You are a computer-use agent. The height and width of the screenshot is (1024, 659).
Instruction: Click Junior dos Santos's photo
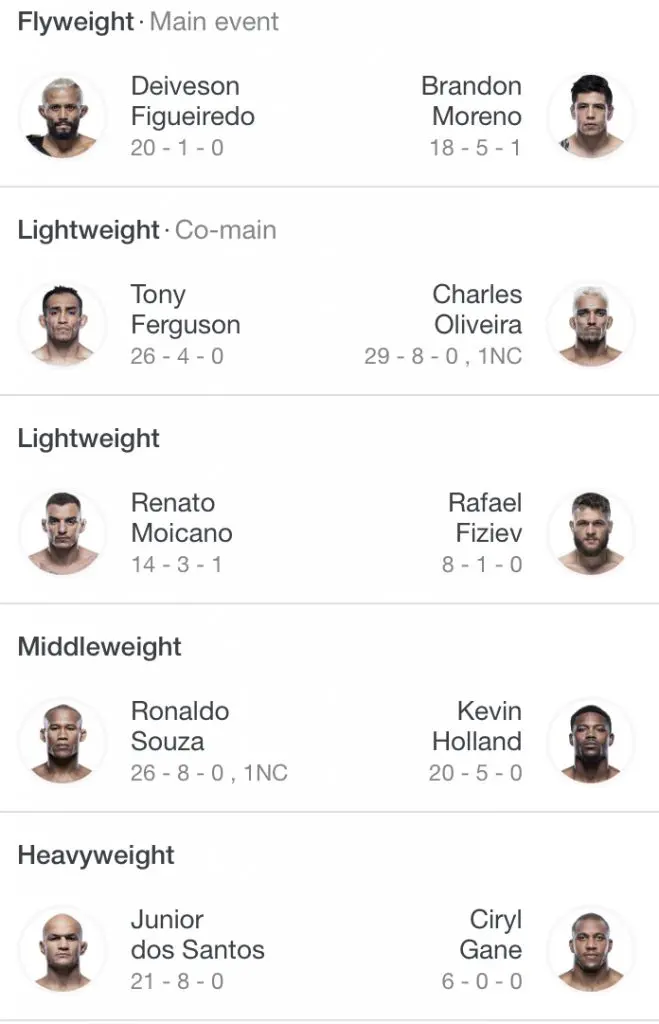(x=62, y=950)
